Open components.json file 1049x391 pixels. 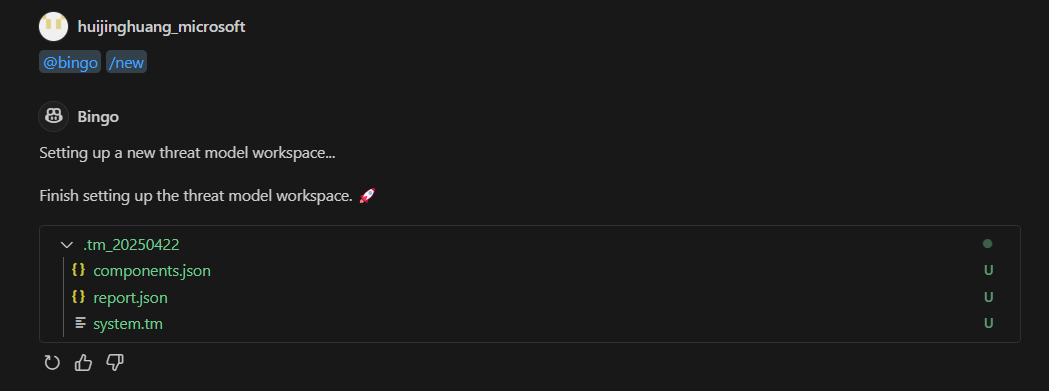[152, 270]
